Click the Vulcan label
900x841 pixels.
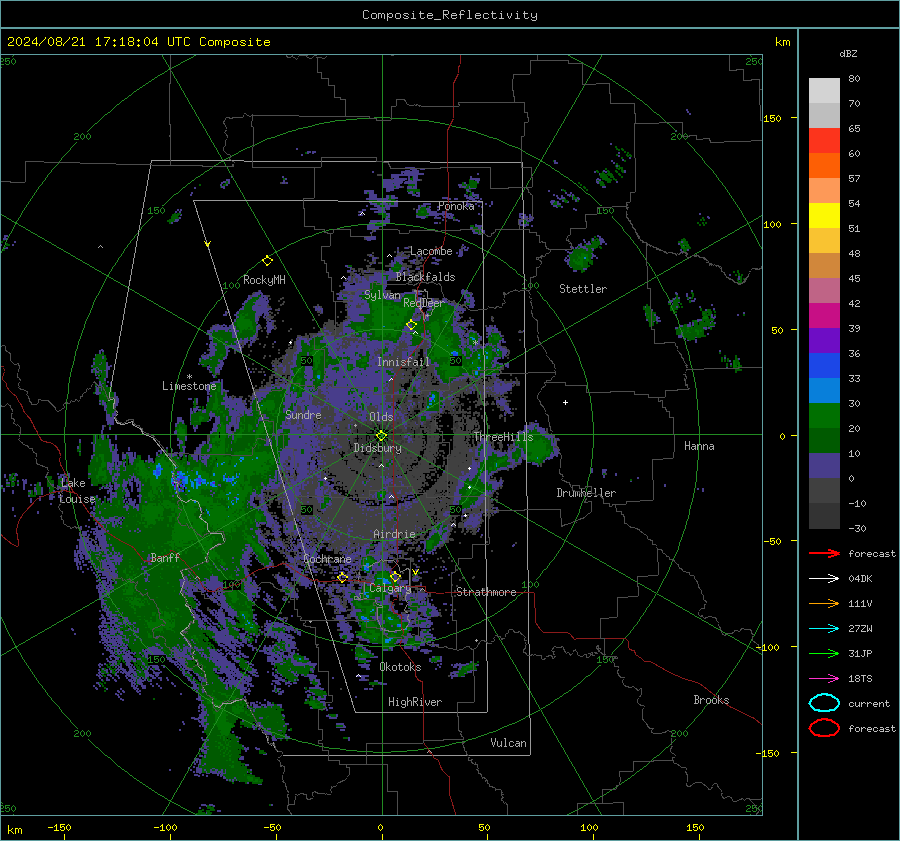click(x=508, y=743)
